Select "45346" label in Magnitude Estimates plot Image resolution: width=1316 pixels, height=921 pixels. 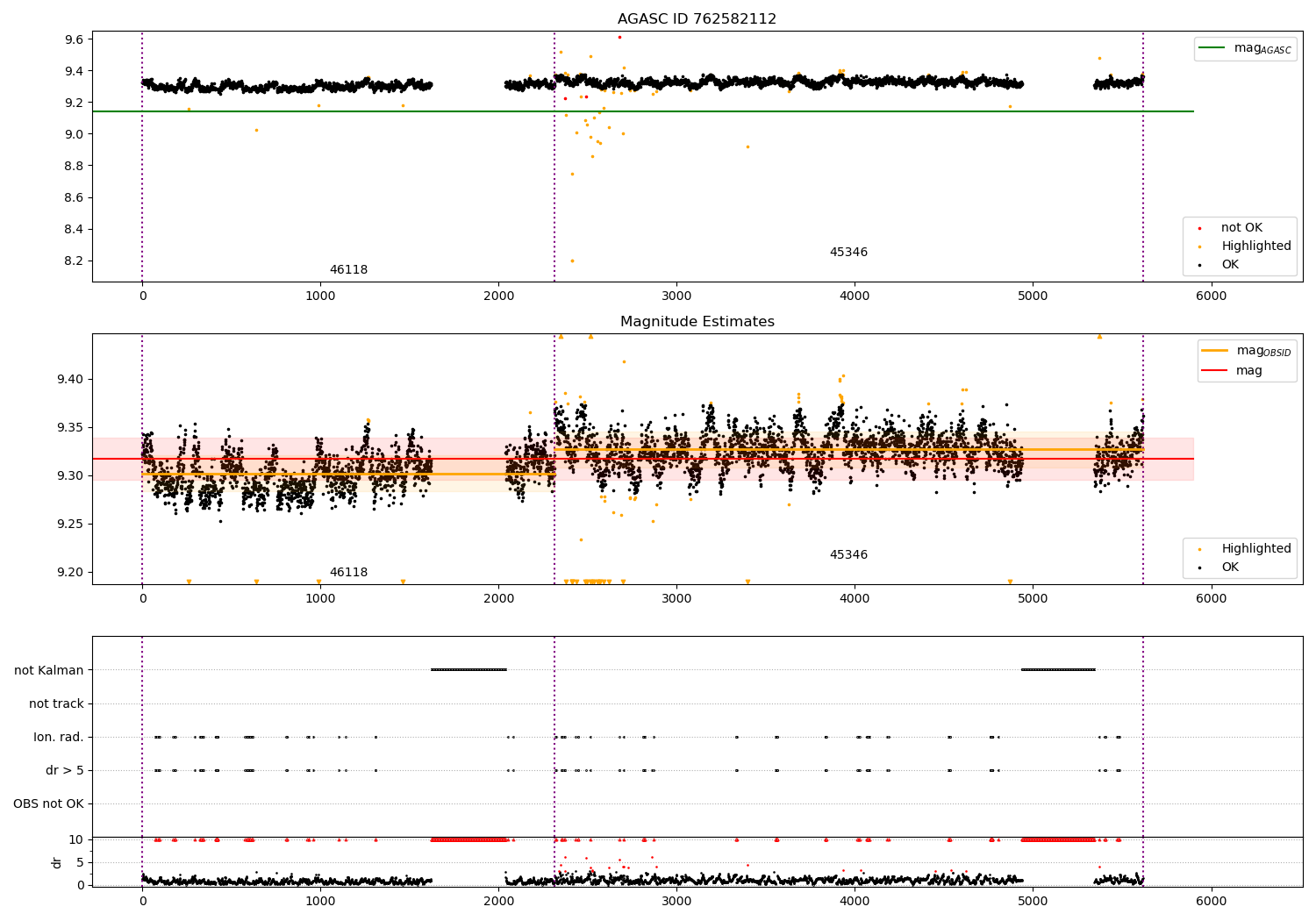[848, 555]
